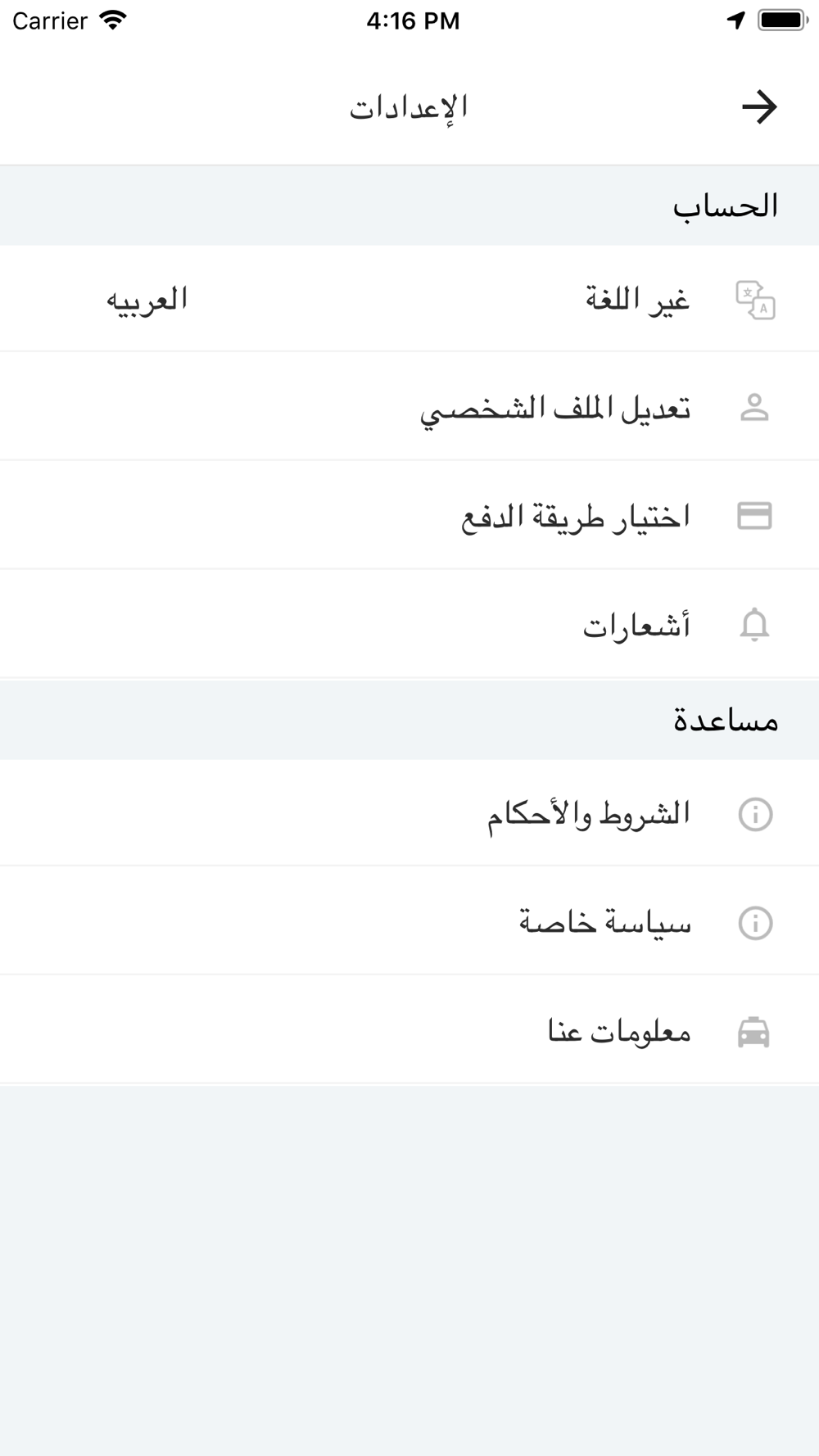819x1456 pixels.
Task: Click the privacy policy info icon
Action: tap(755, 923)
